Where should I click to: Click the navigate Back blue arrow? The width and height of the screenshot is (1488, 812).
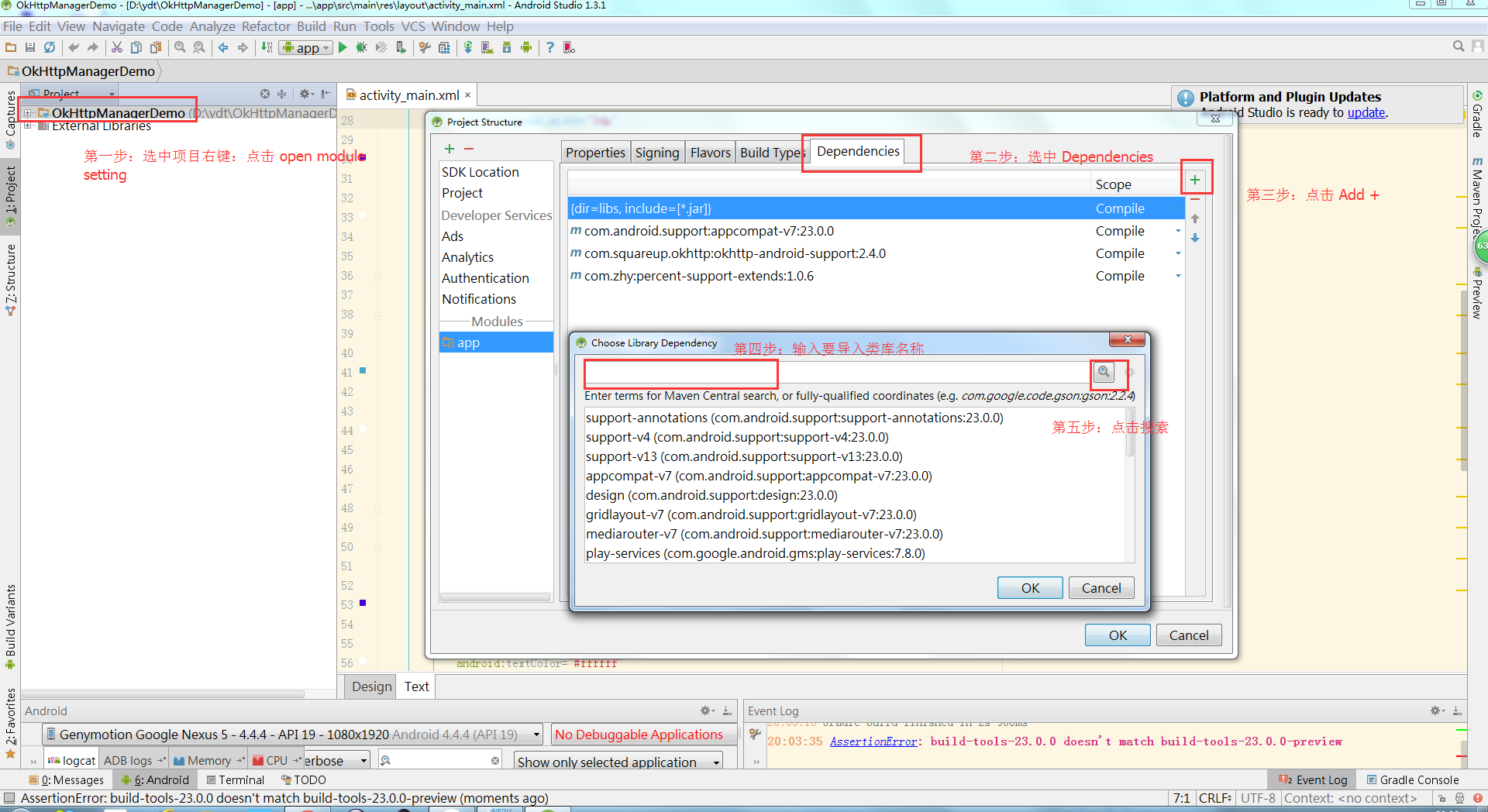tap(223, 47)
